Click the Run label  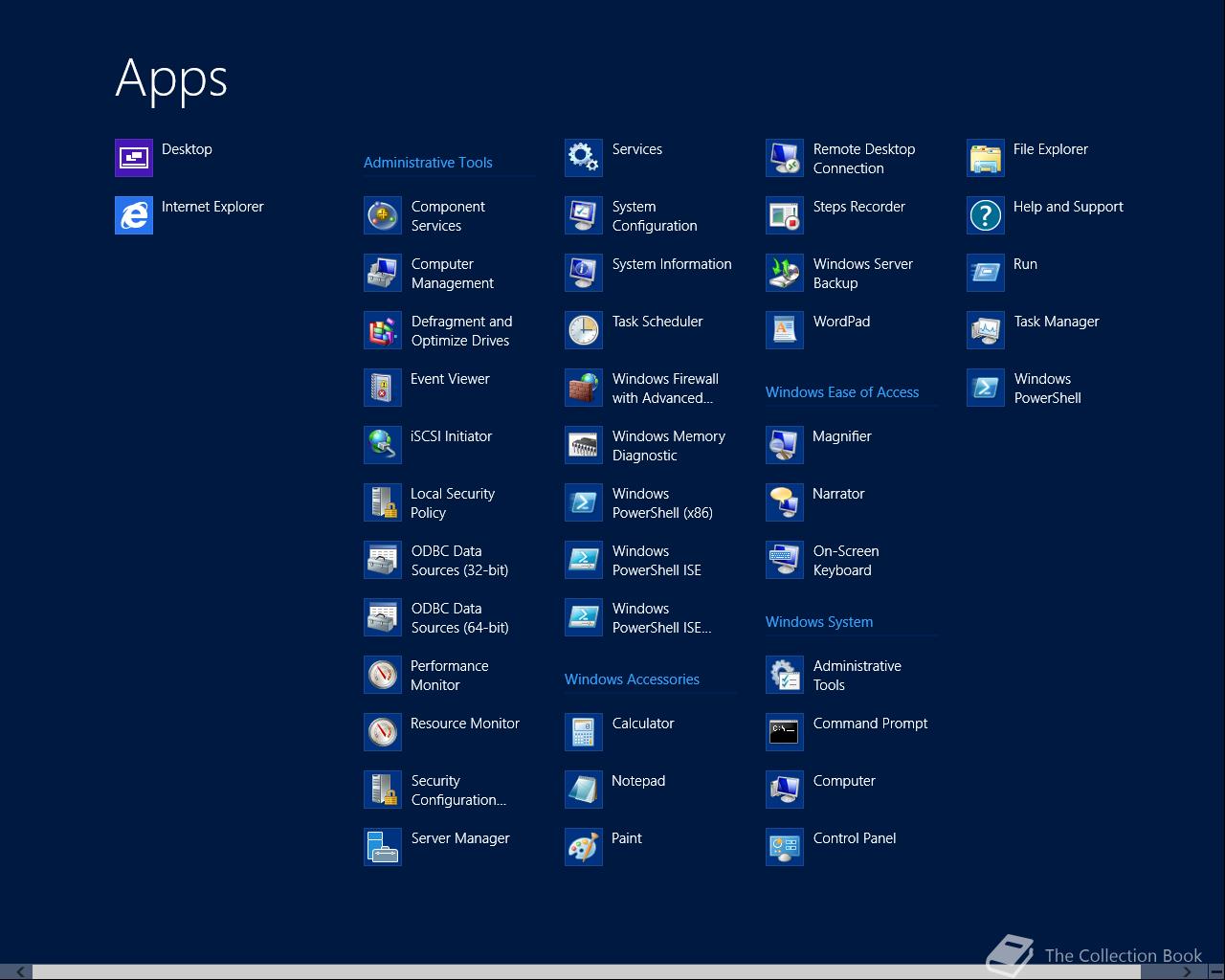[1025, 264]
